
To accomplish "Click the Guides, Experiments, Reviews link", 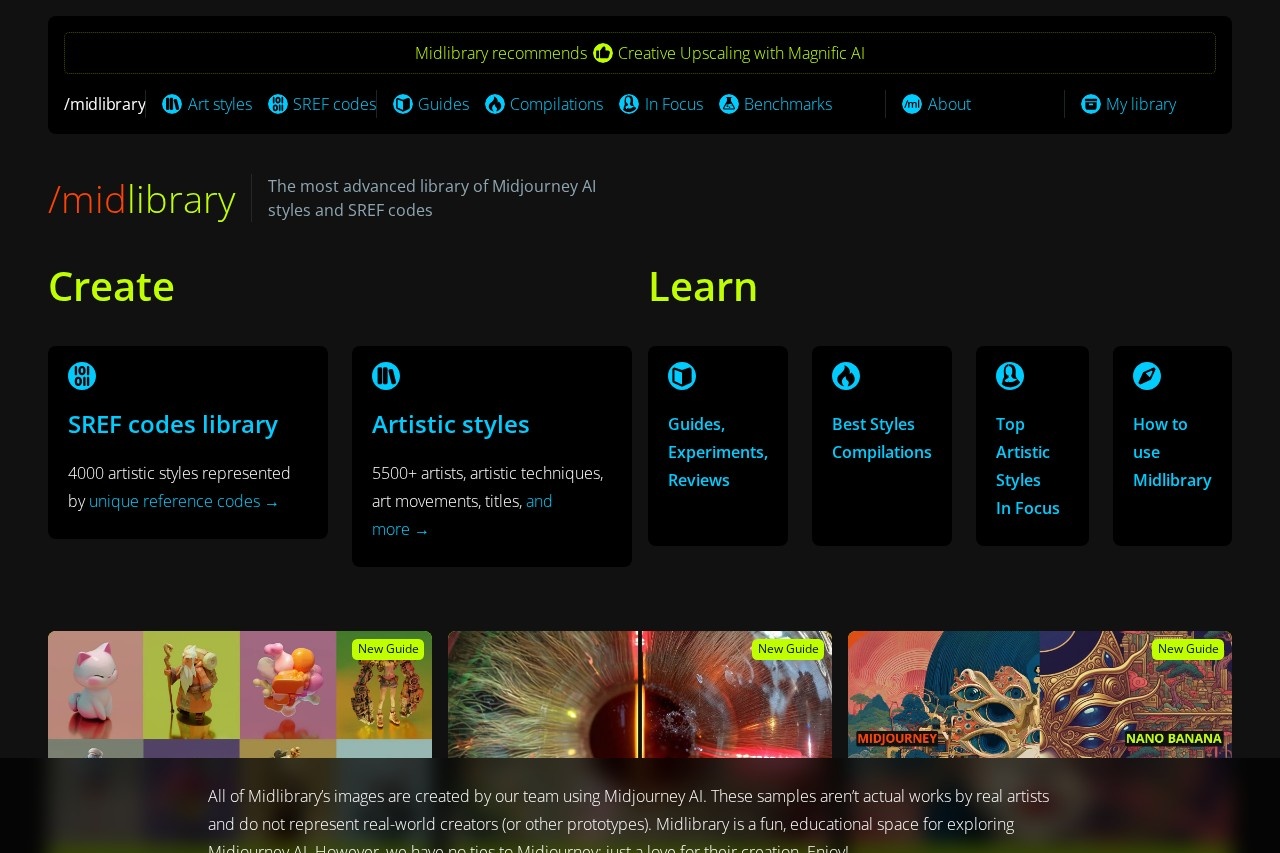I will [717, 452].
